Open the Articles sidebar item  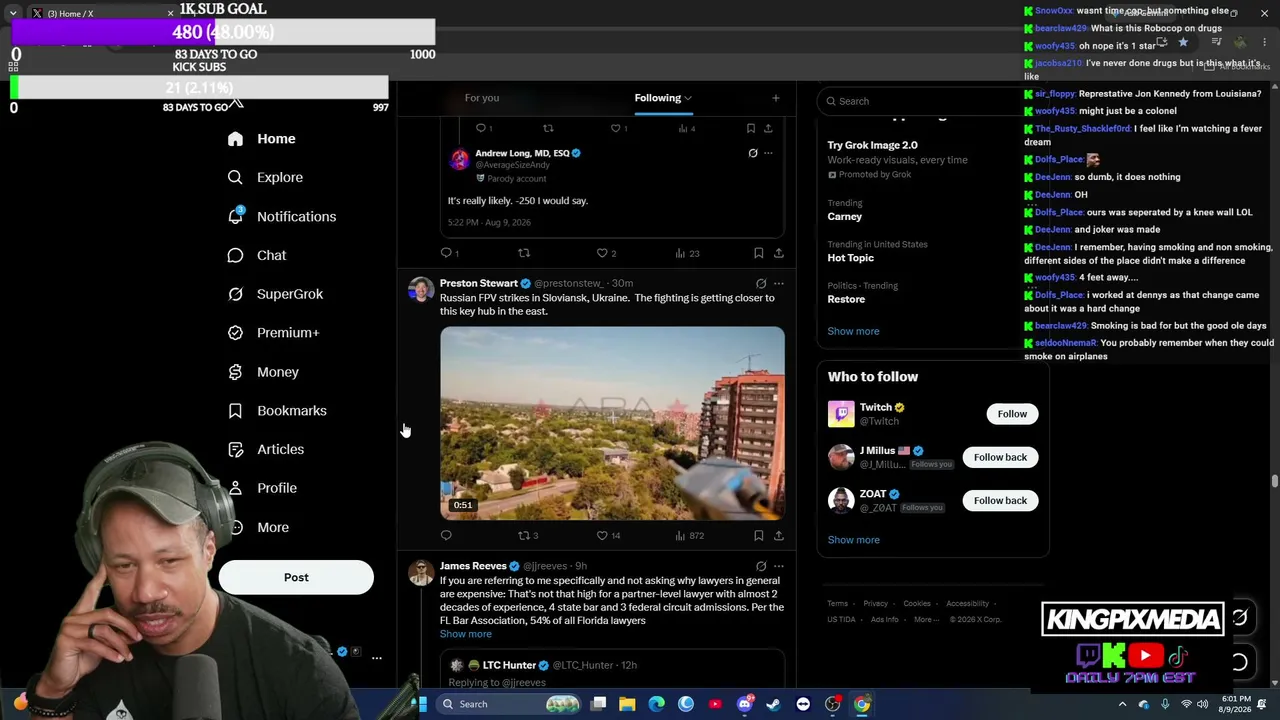[266, 449]
